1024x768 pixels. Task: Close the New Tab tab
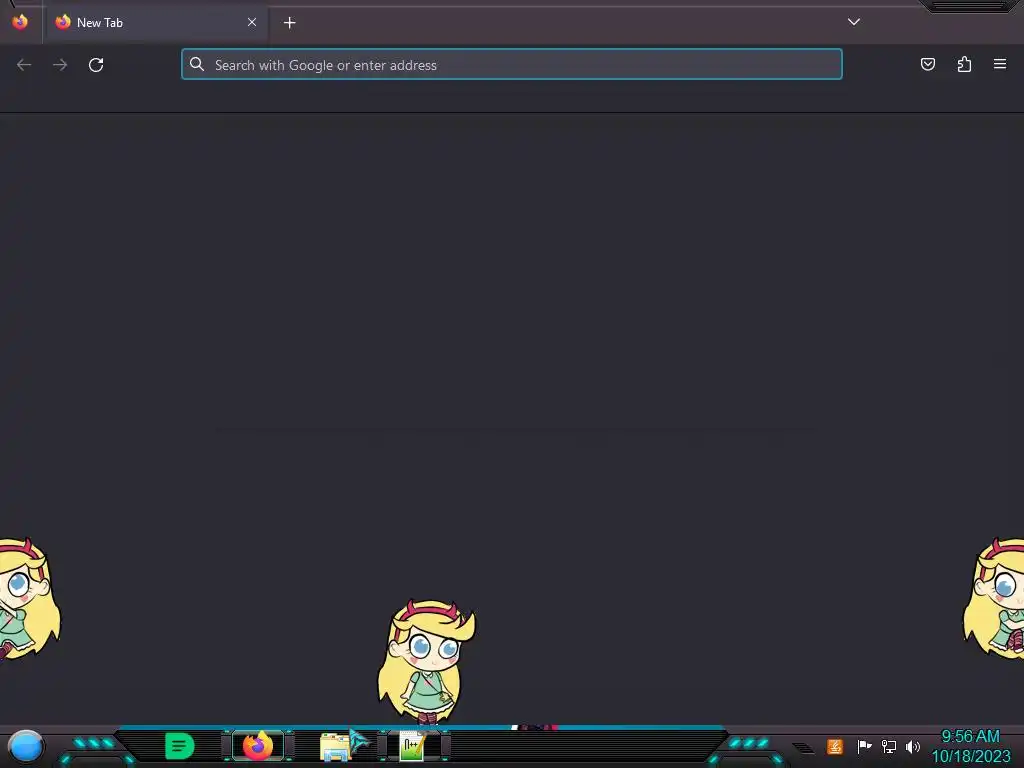pyautogui.click(x=252, y=22)
